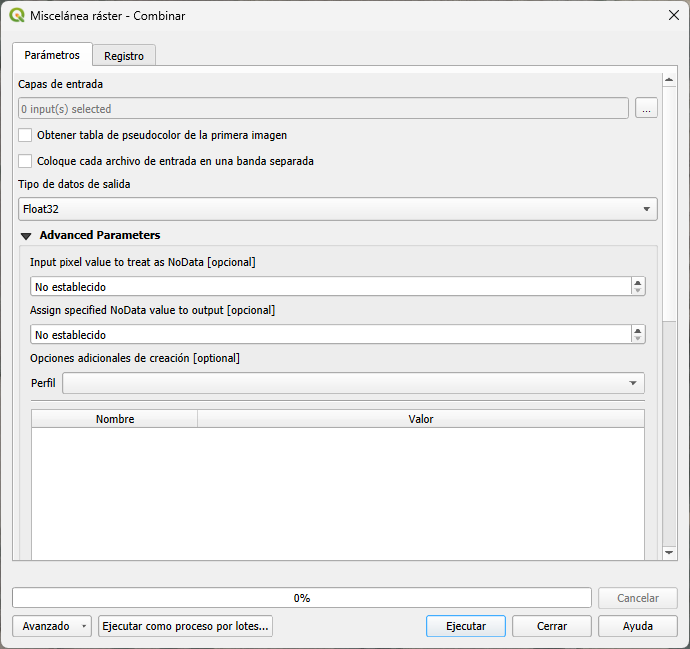Click the 0% progress bar
This screenshot has height=649, width=690.
tap(301, 598)
